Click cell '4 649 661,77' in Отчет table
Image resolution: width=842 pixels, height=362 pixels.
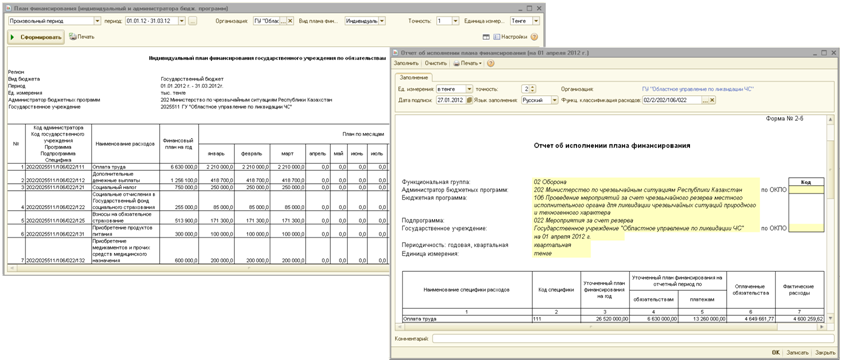coord(751,319)
